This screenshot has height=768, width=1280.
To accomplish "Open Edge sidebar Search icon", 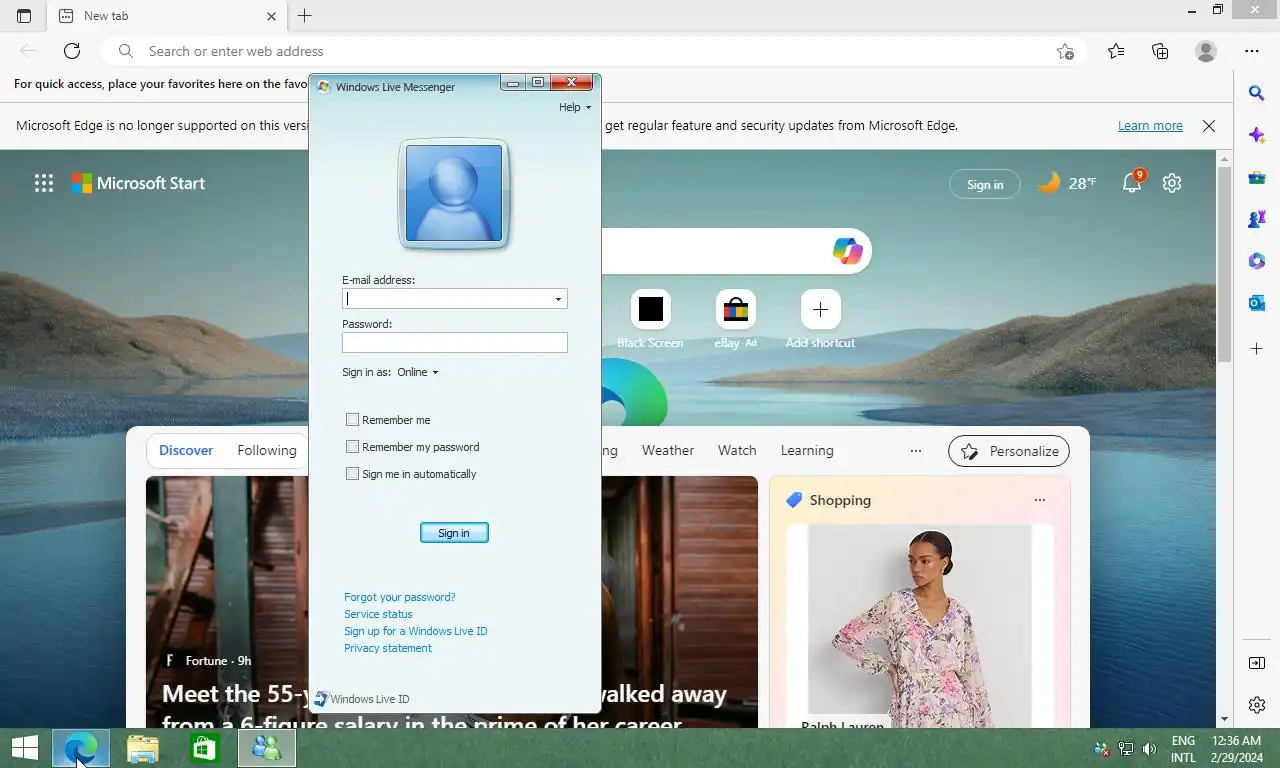I will tap(1257, 93).
